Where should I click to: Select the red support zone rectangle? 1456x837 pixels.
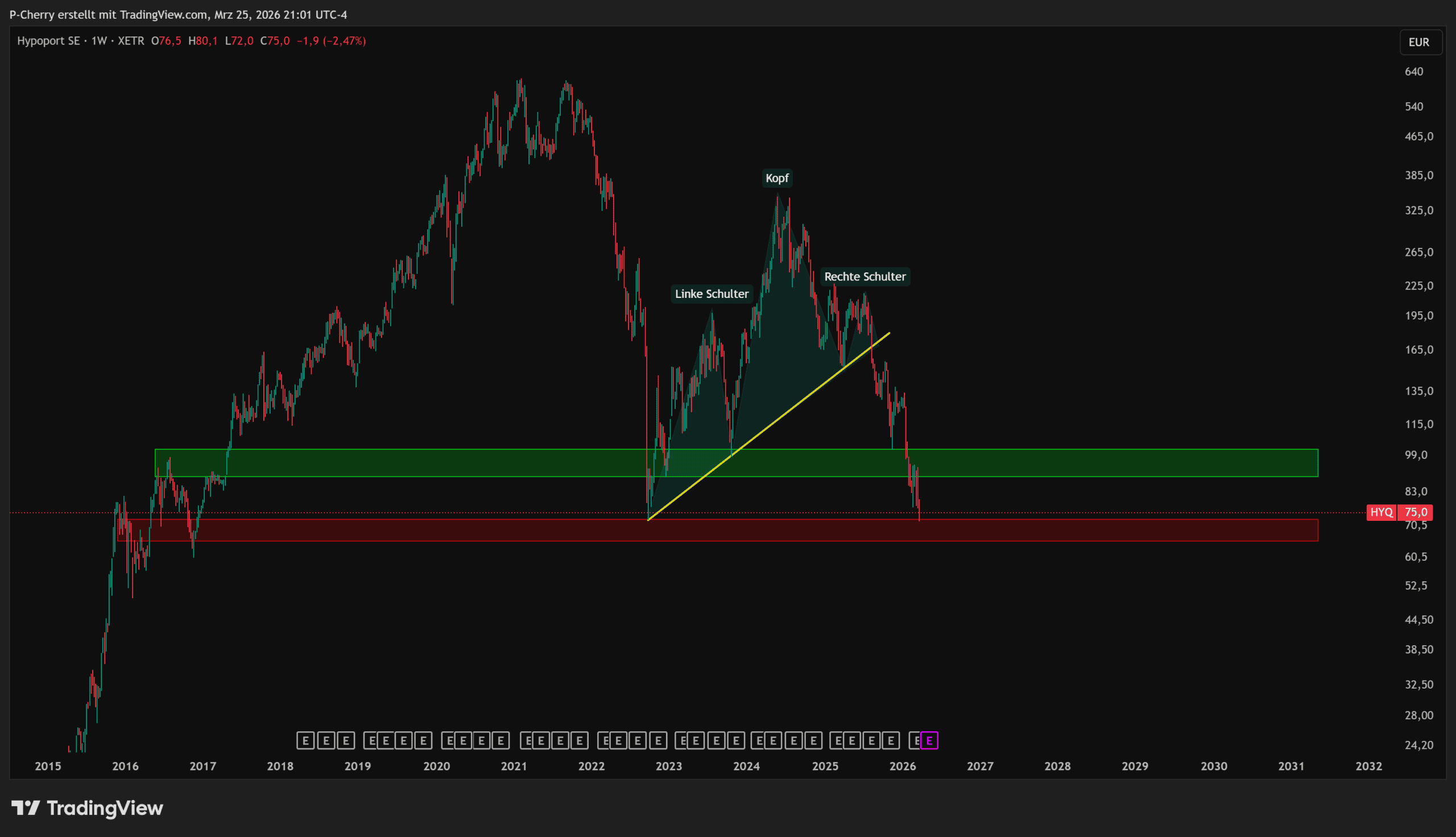pos(1092,530)
